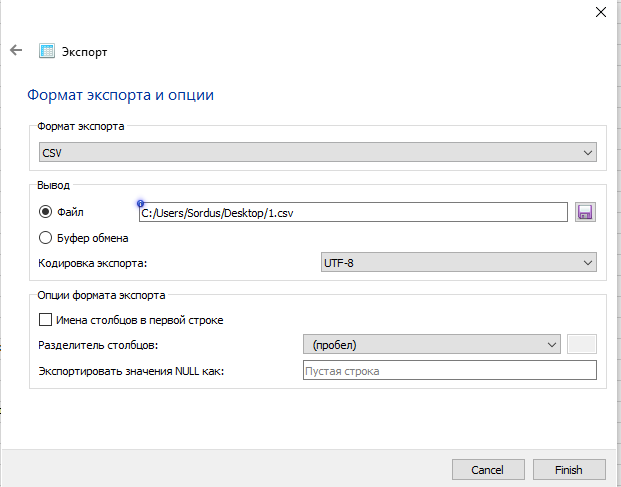Select the Буфер обмена radio button
Image resolution: width=621 pixels, height=487 pixels.
tap(45, 238)
